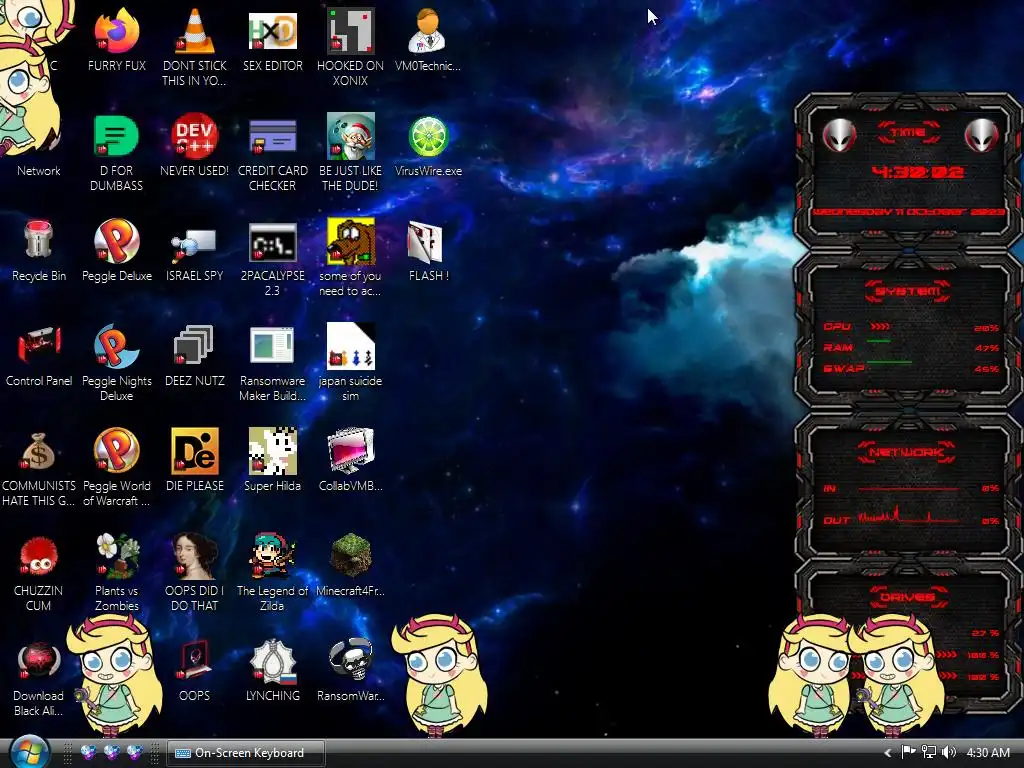Click the 4:30 AM taskbar clock
Viewport: 1024px width, 768px height.
click(988, 753)
